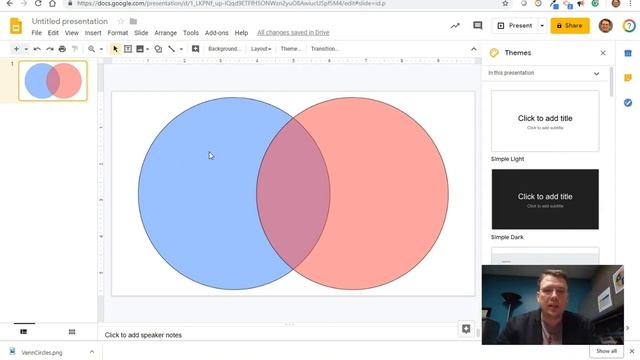Open the Layout dropdown
The height and width of the screenshot is (360, 640).
click(261, 49)
